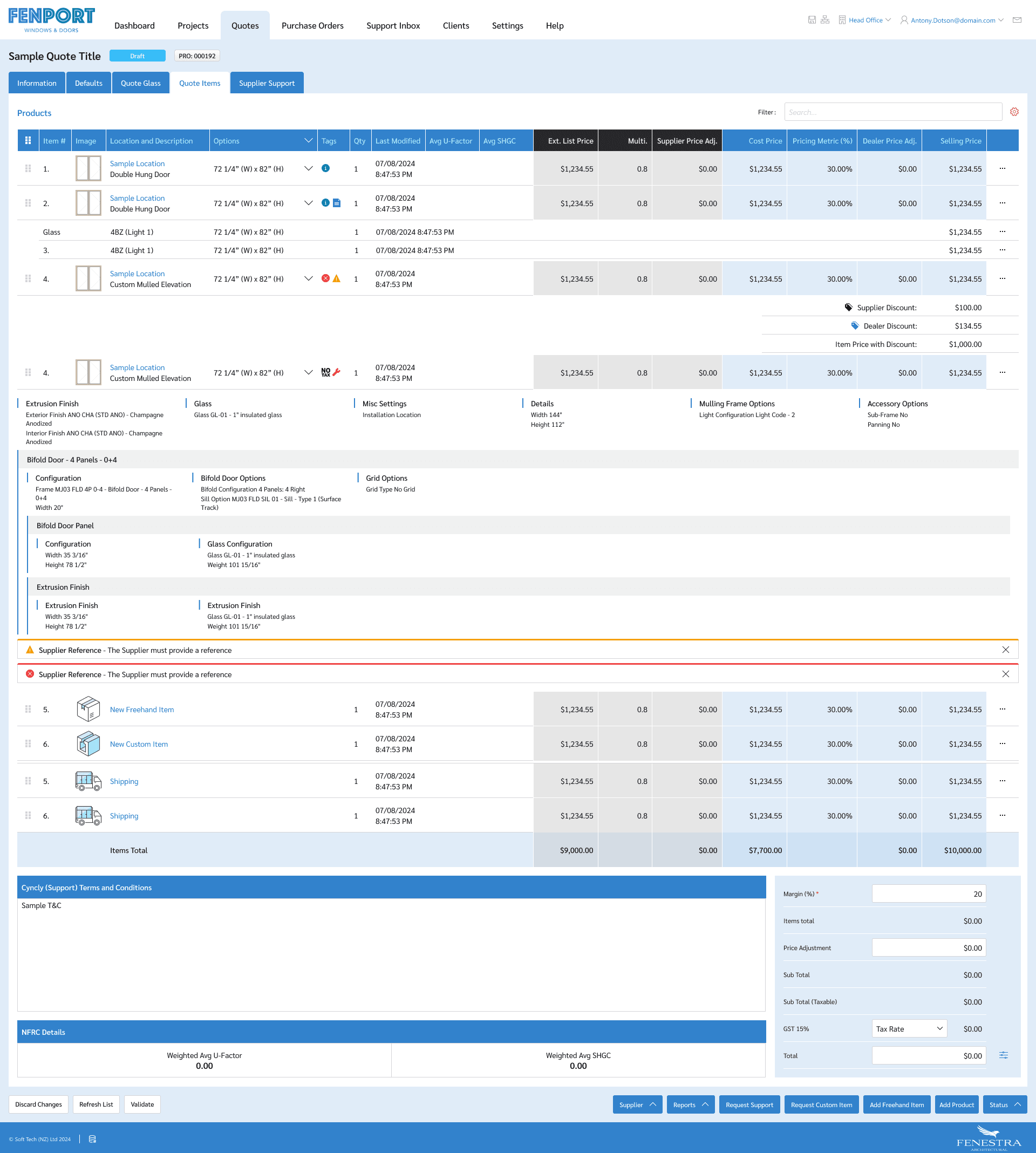Open the total adjustment sliders icon

point(1003,1055)
